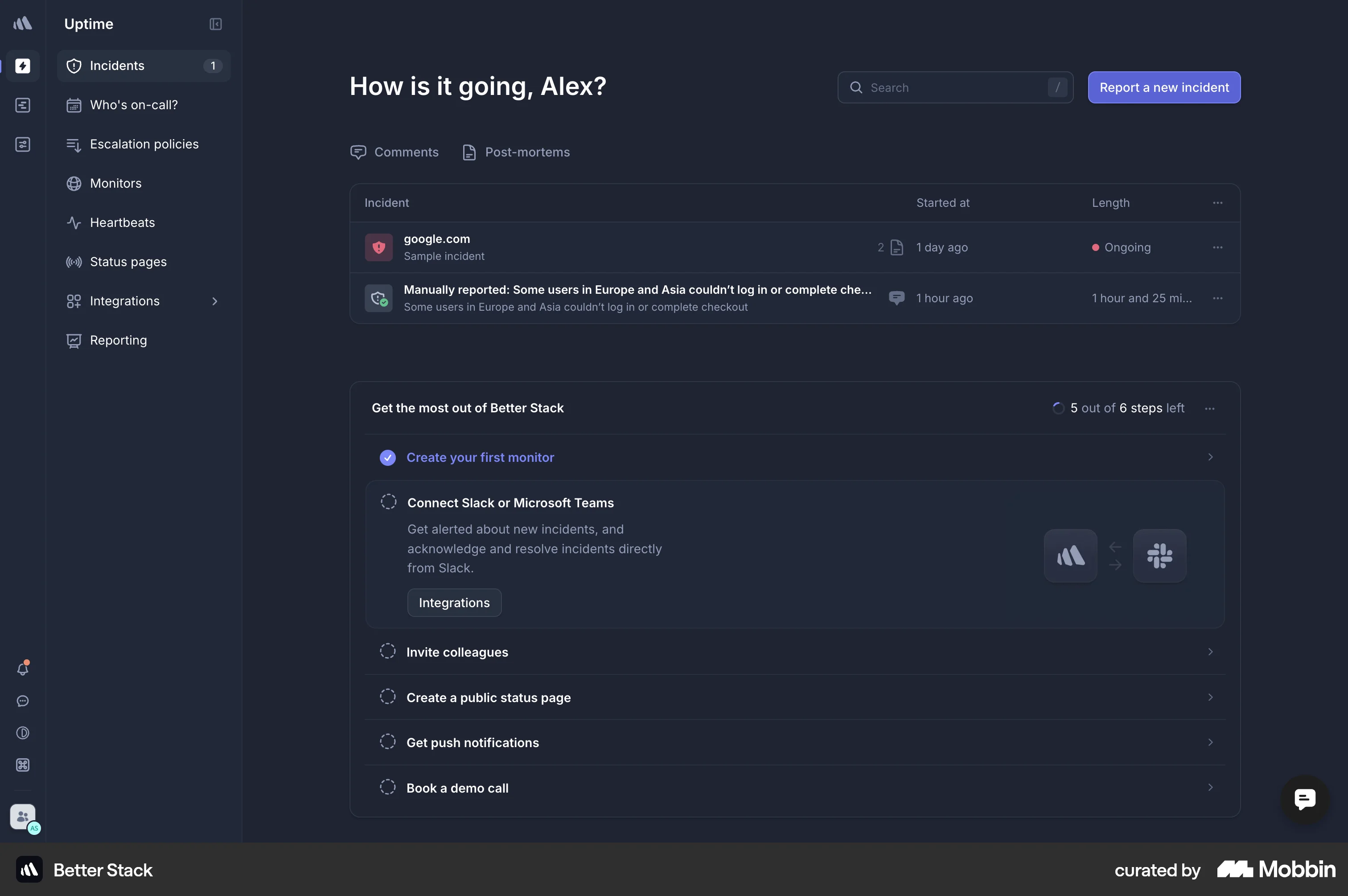
Task: Open the options menu on the google.com incident
Action: coord(1217,247)
